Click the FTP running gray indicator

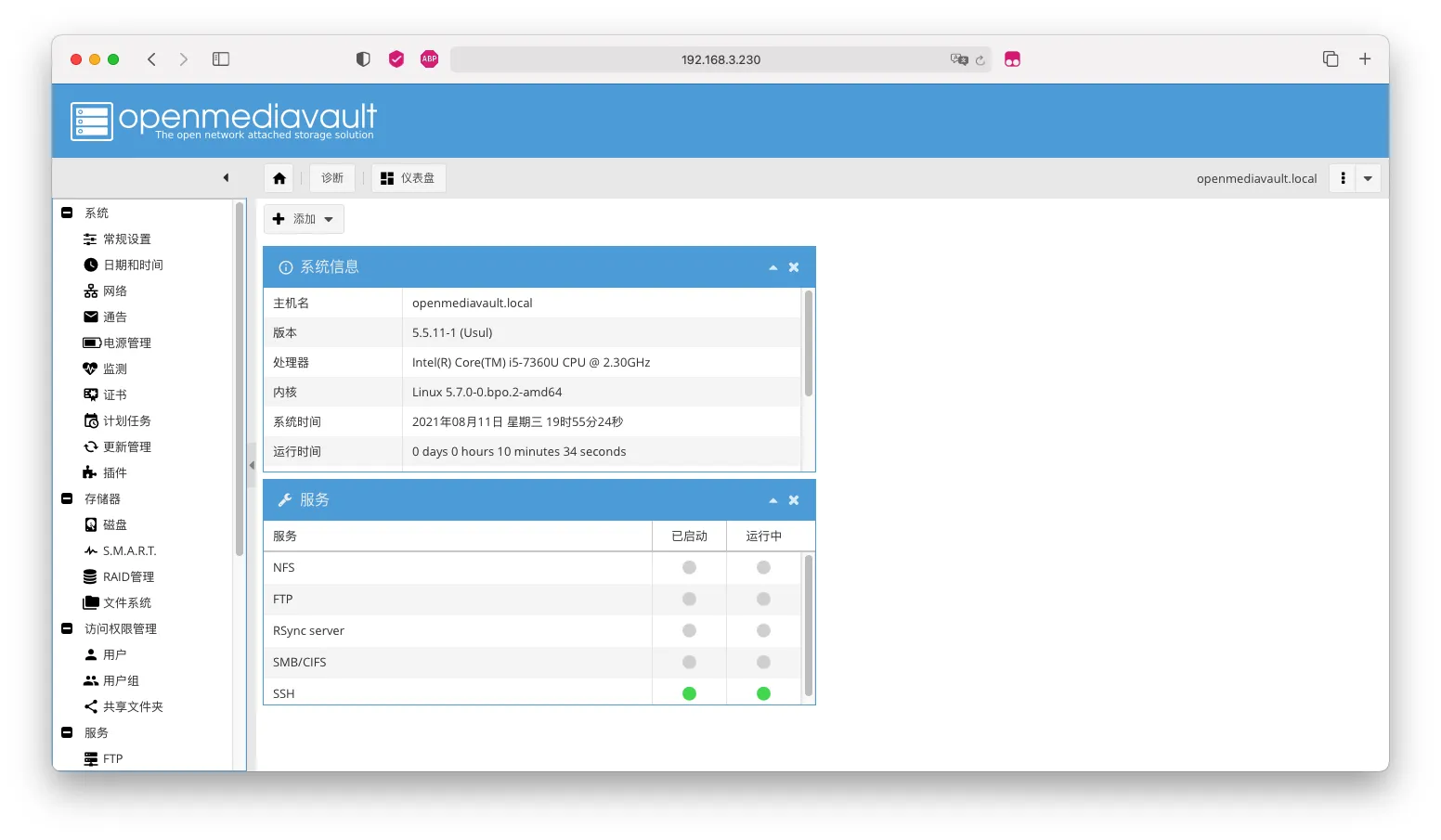click(763, 600)
